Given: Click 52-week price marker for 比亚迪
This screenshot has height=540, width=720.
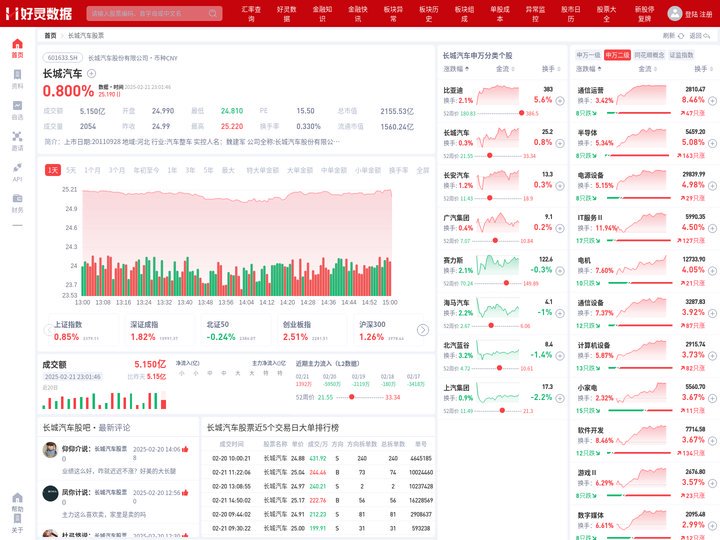Looking at the screenshot, I should click(x=521, y=113).
